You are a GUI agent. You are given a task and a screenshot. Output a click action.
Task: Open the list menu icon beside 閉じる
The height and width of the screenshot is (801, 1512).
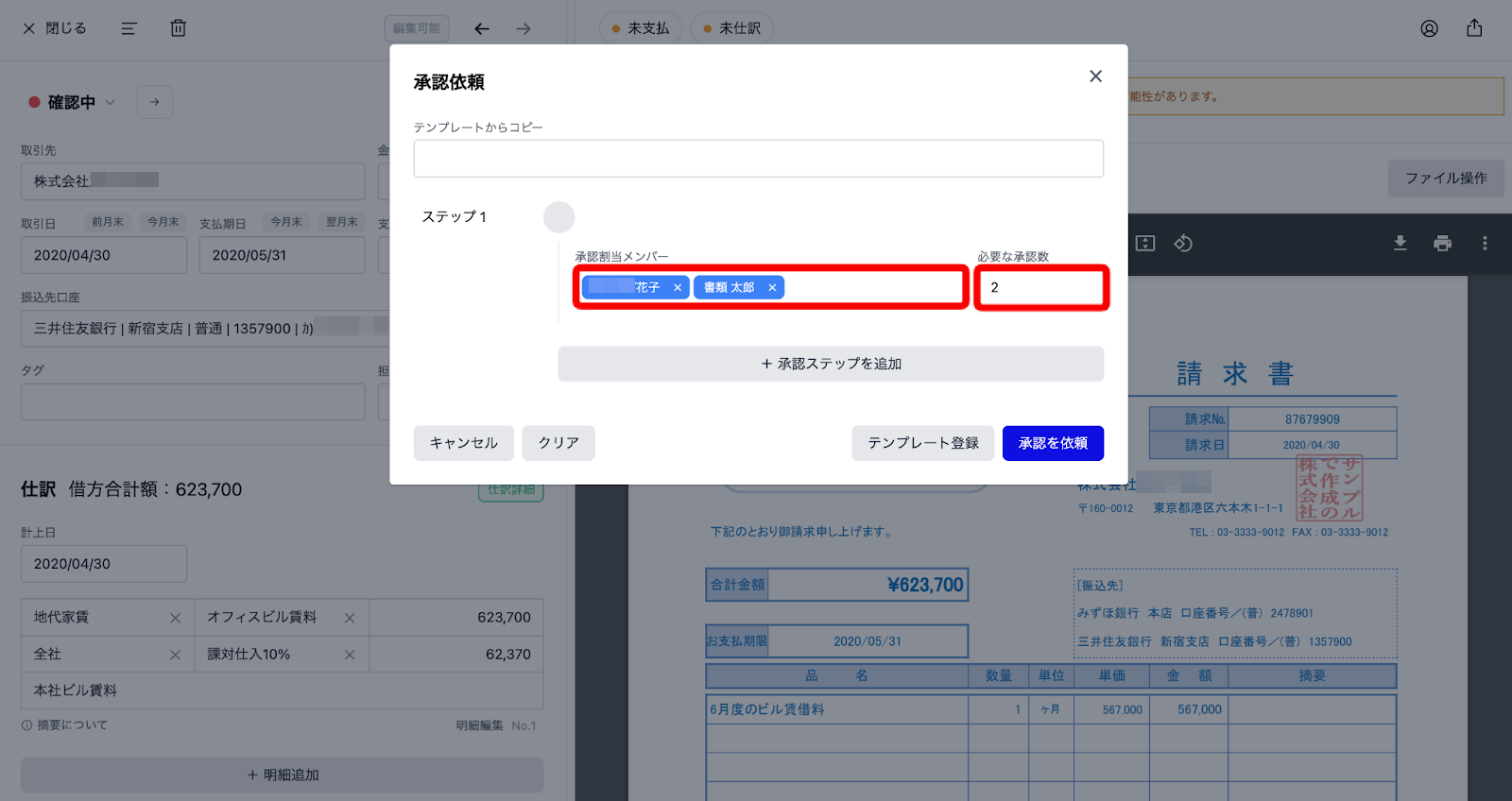129,28
